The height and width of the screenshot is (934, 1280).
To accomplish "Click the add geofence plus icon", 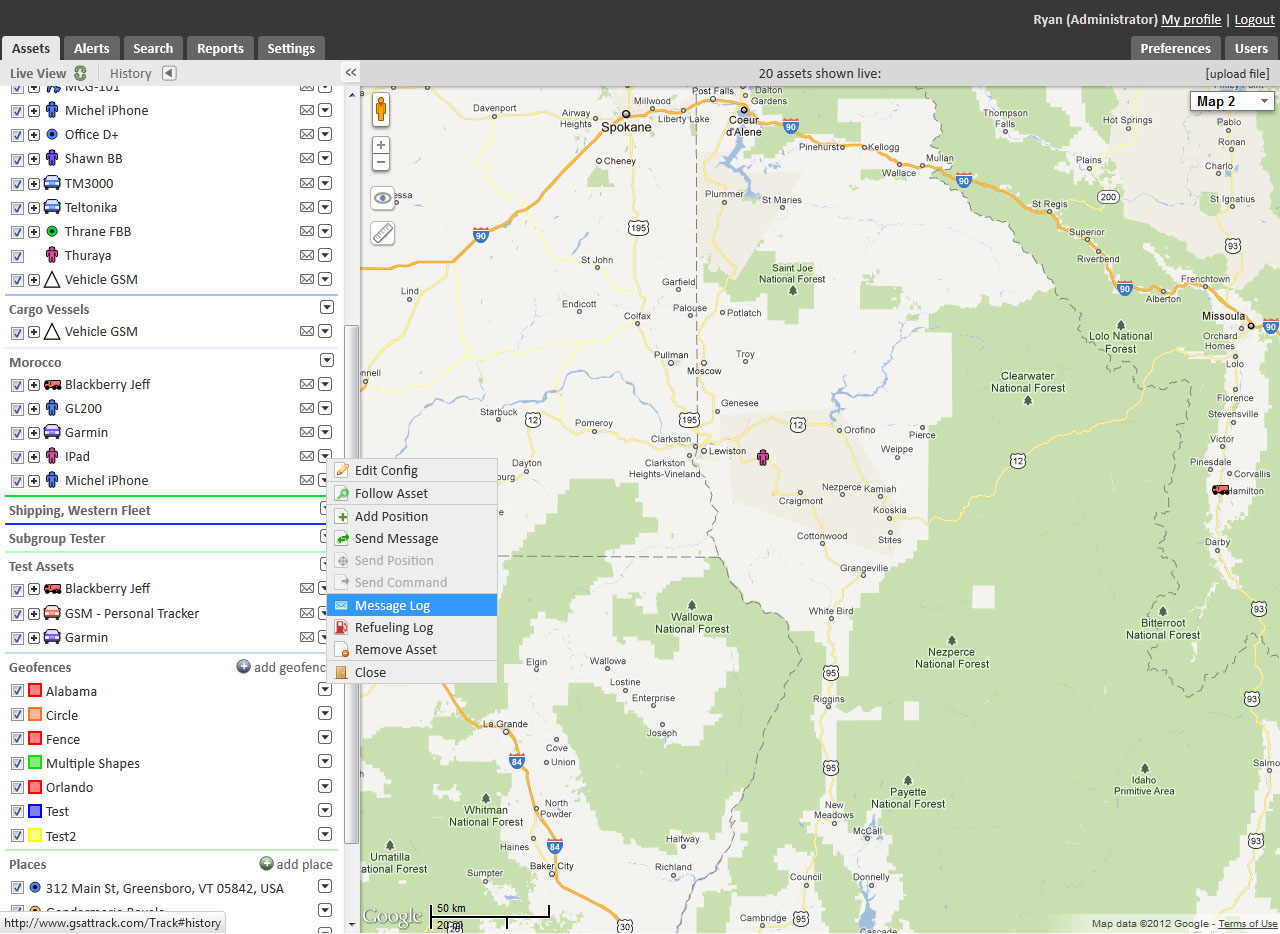I will point(243,667).
